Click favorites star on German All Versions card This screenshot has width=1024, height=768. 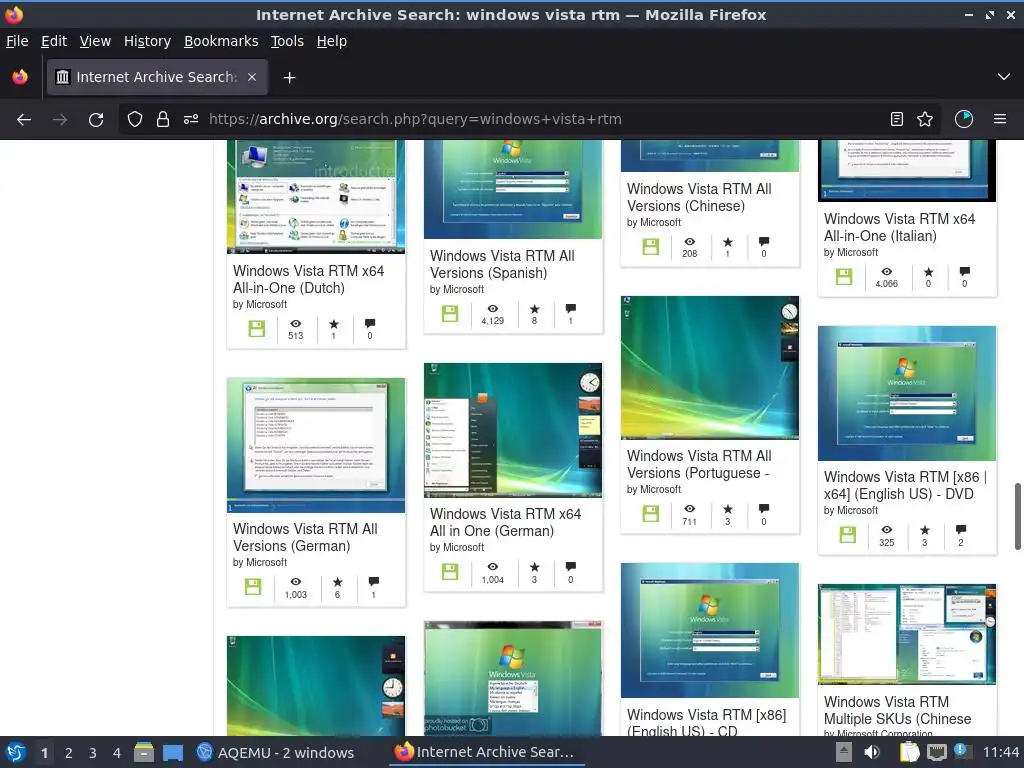click(x=338, y=581)
